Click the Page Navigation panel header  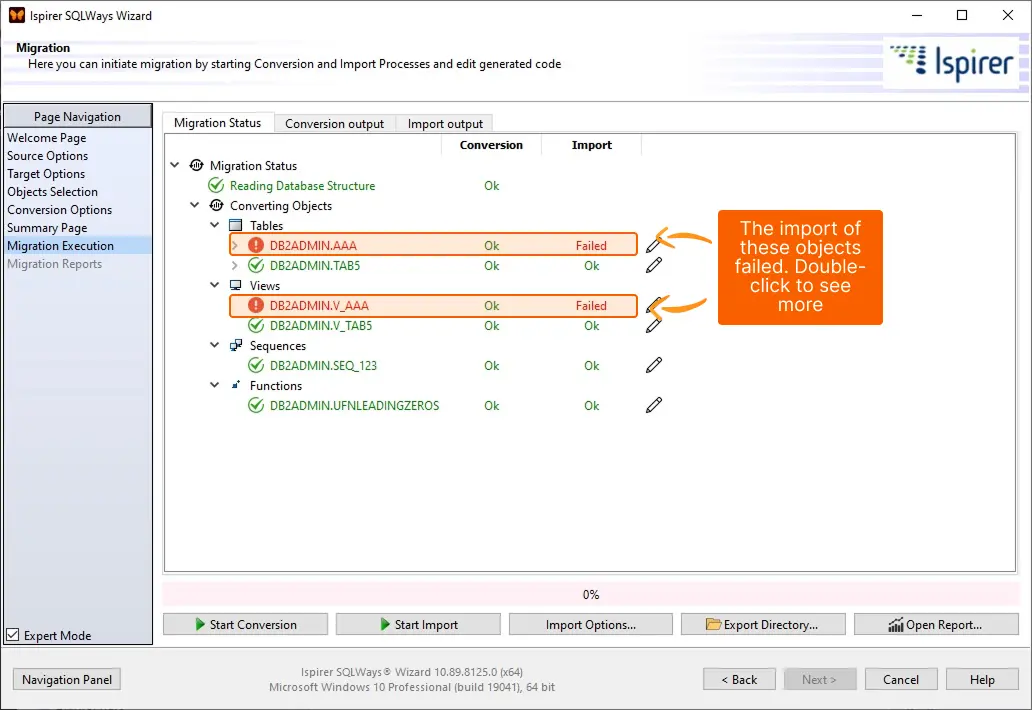(78, 116)
